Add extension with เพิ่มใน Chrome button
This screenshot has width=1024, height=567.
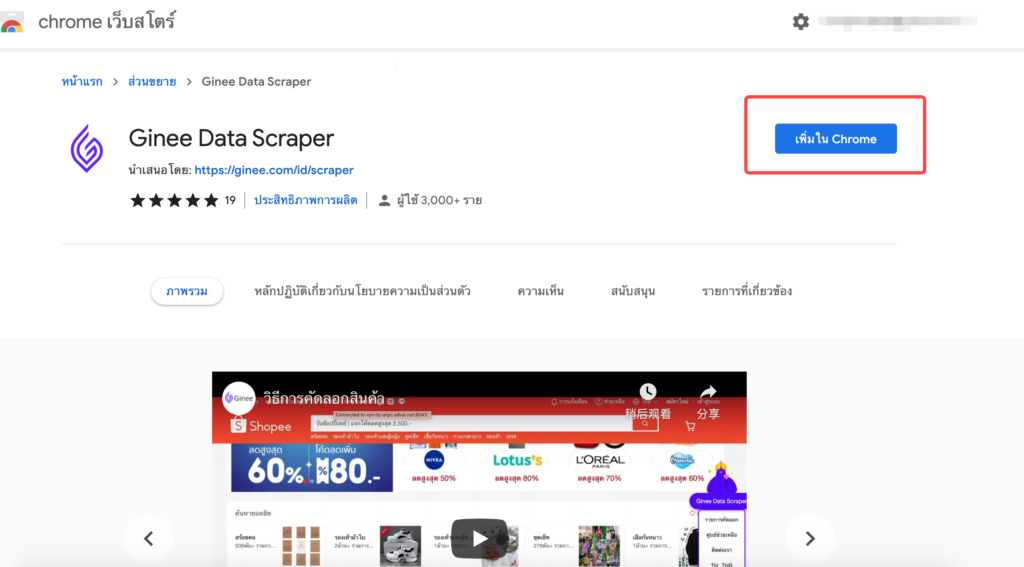pos(835,138)
